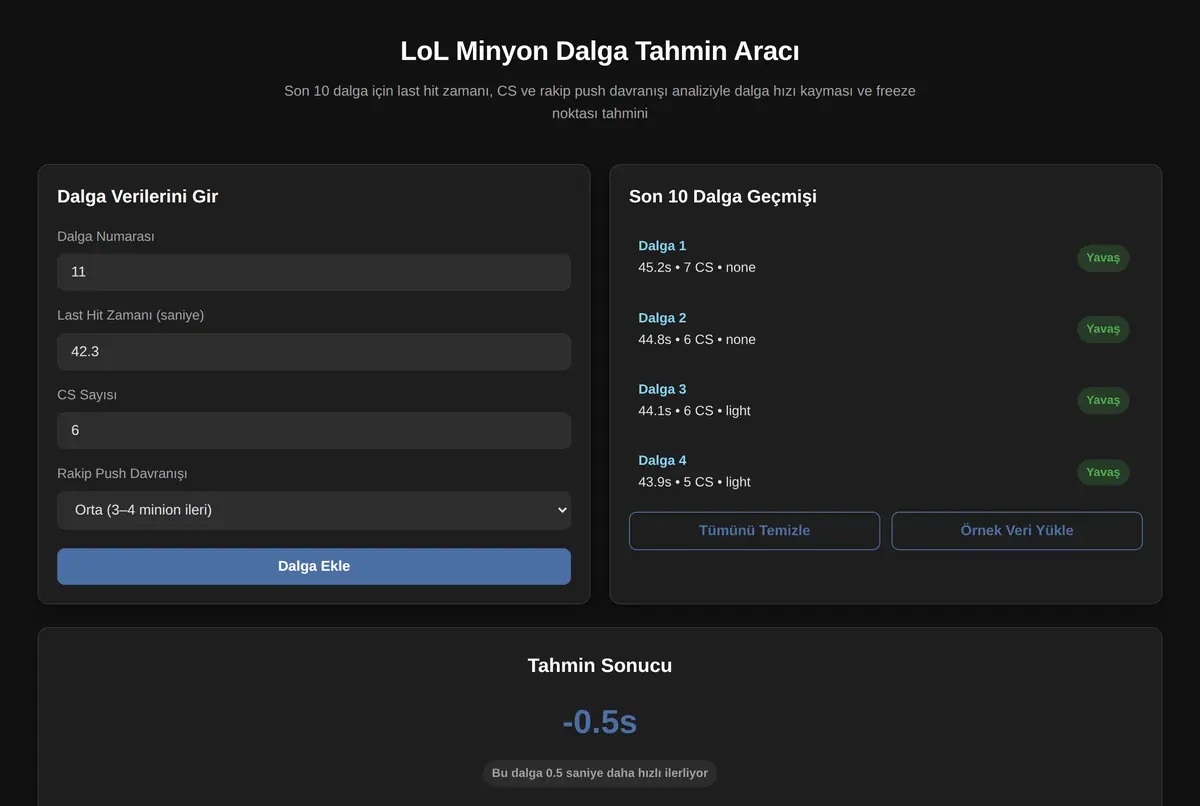1200x806 pixels.
Task: Click the Yavaş badge on Dalga 1
Action: click(x=1103, y=258)
